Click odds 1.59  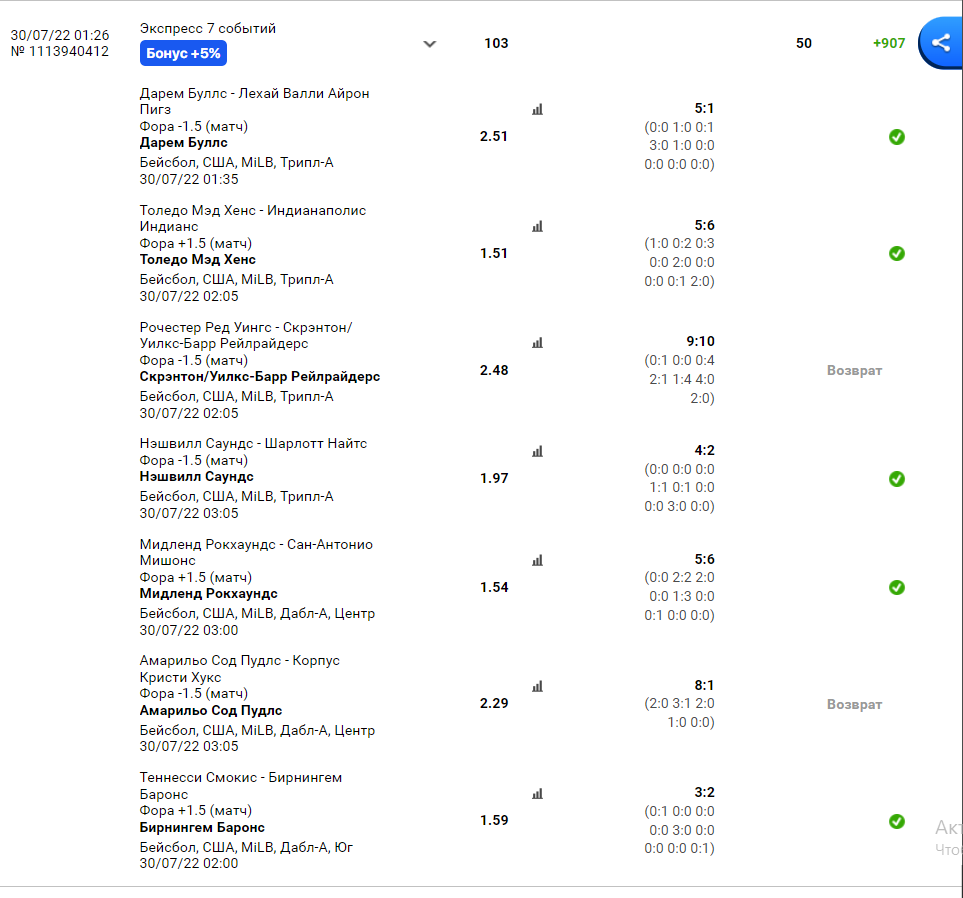point(494,820)
